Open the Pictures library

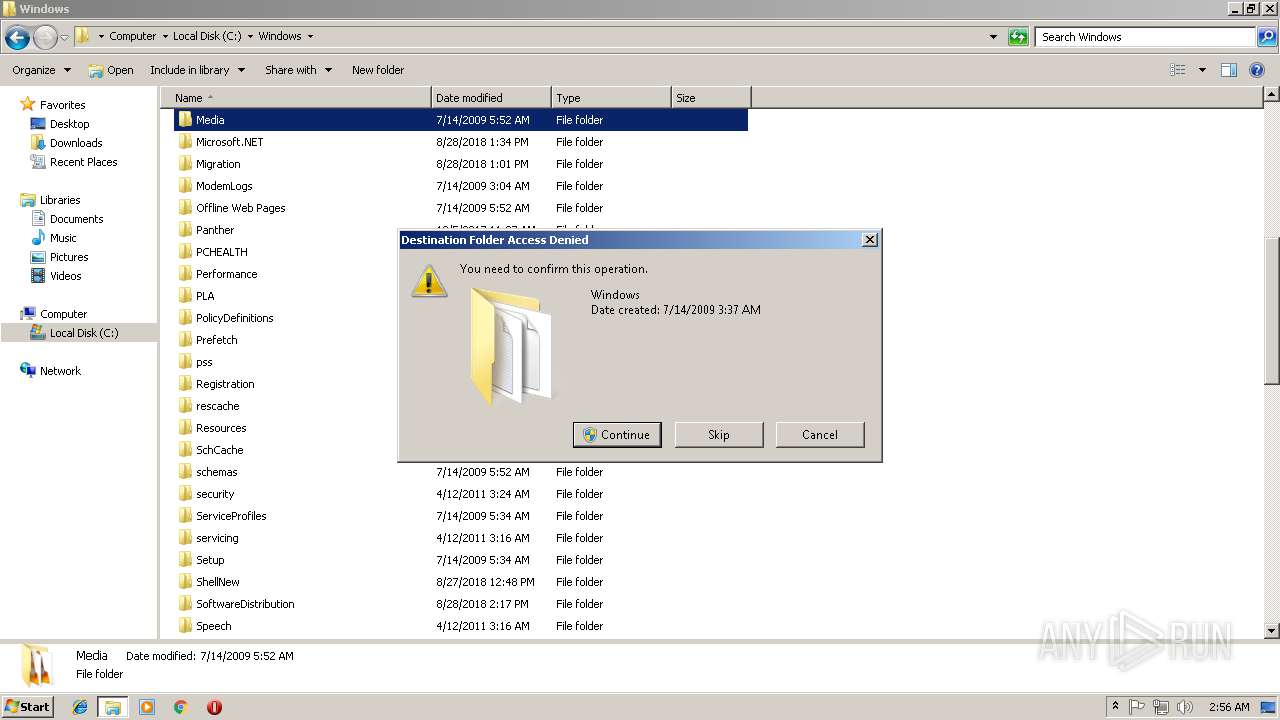pyautogui.click(x=69, y=257)
